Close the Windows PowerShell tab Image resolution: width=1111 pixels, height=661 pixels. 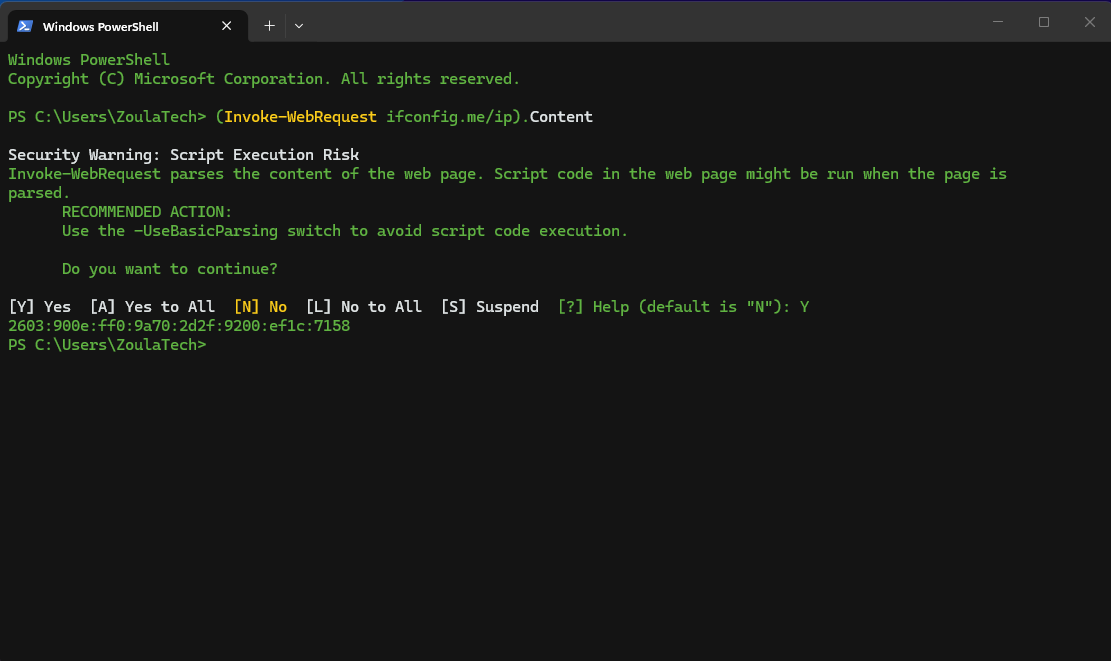pos(227,26)
